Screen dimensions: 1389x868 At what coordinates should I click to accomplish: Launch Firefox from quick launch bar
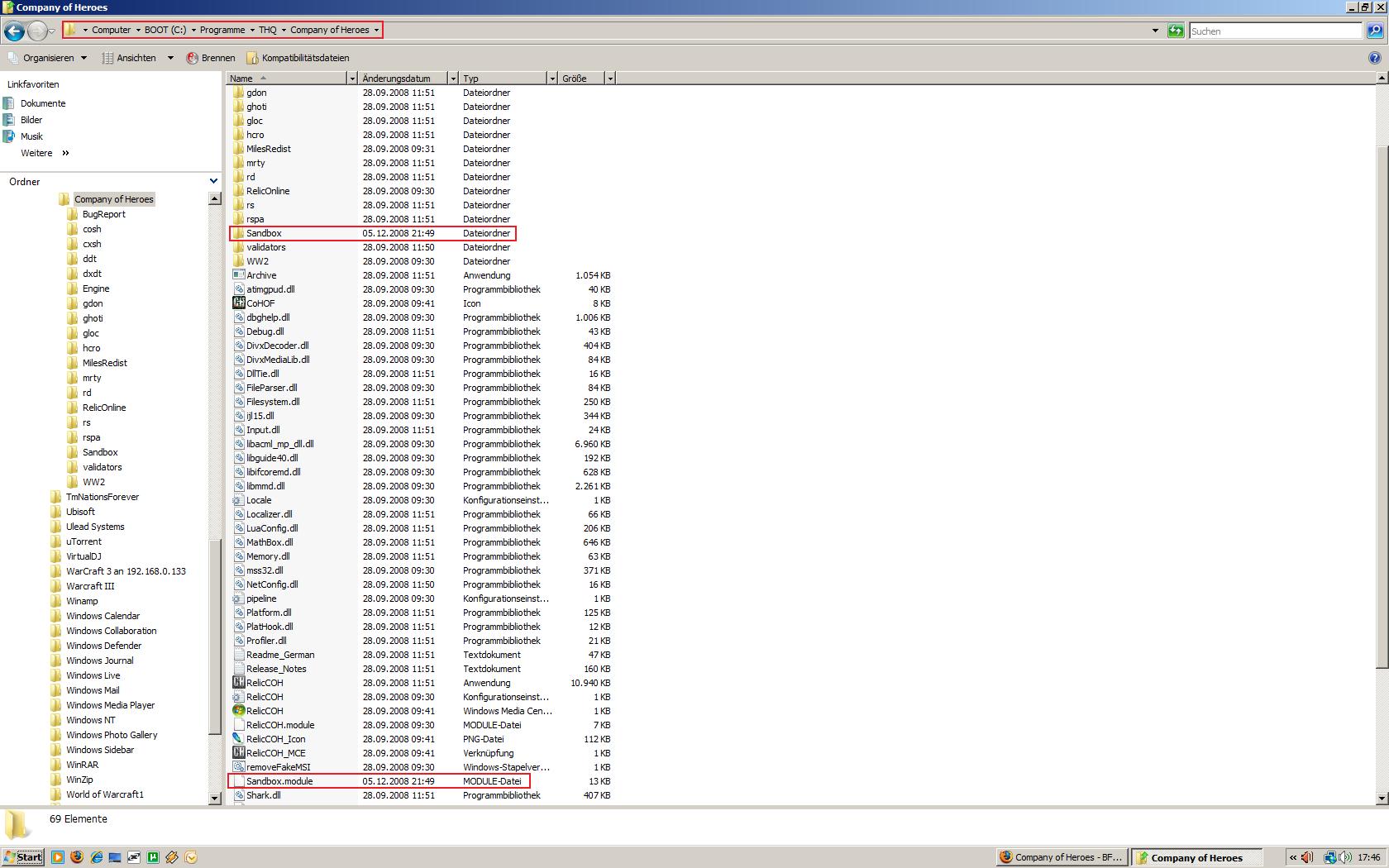coord(77,857)
